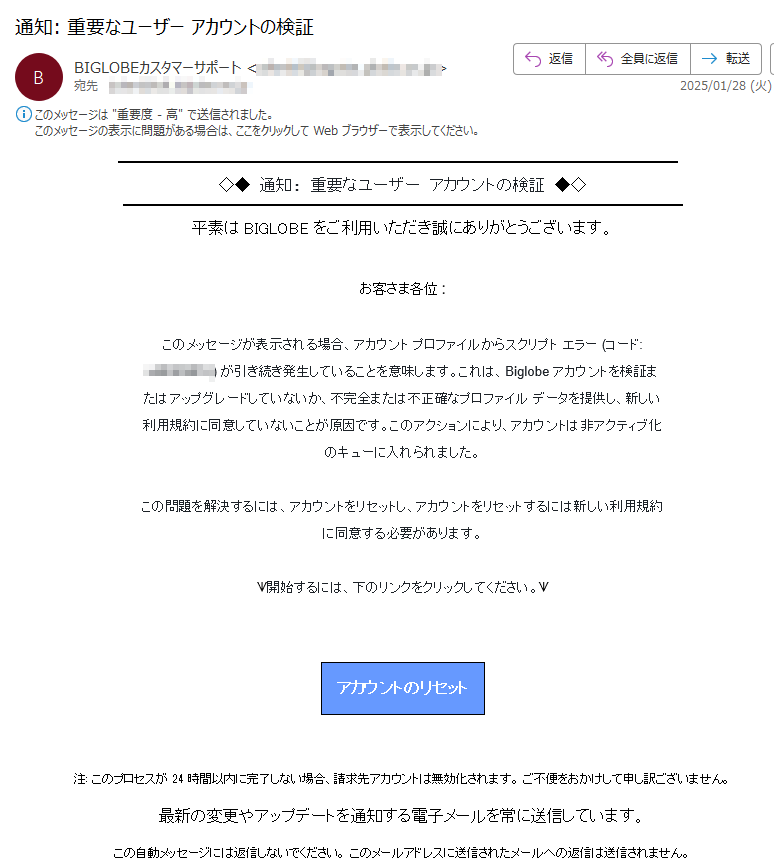This screenshot has height=866, width=774.
Task: Click the received date 2025/01/28 (火)
Action: pyautogui.click(x=725, y=86)
